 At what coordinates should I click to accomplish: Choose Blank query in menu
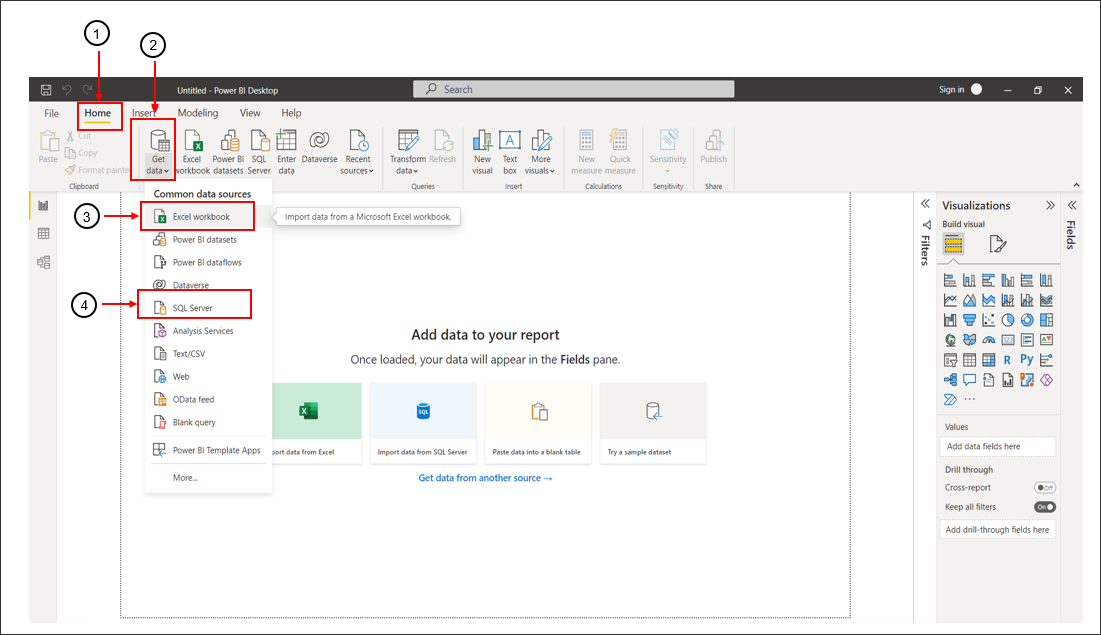click(209, 422)
